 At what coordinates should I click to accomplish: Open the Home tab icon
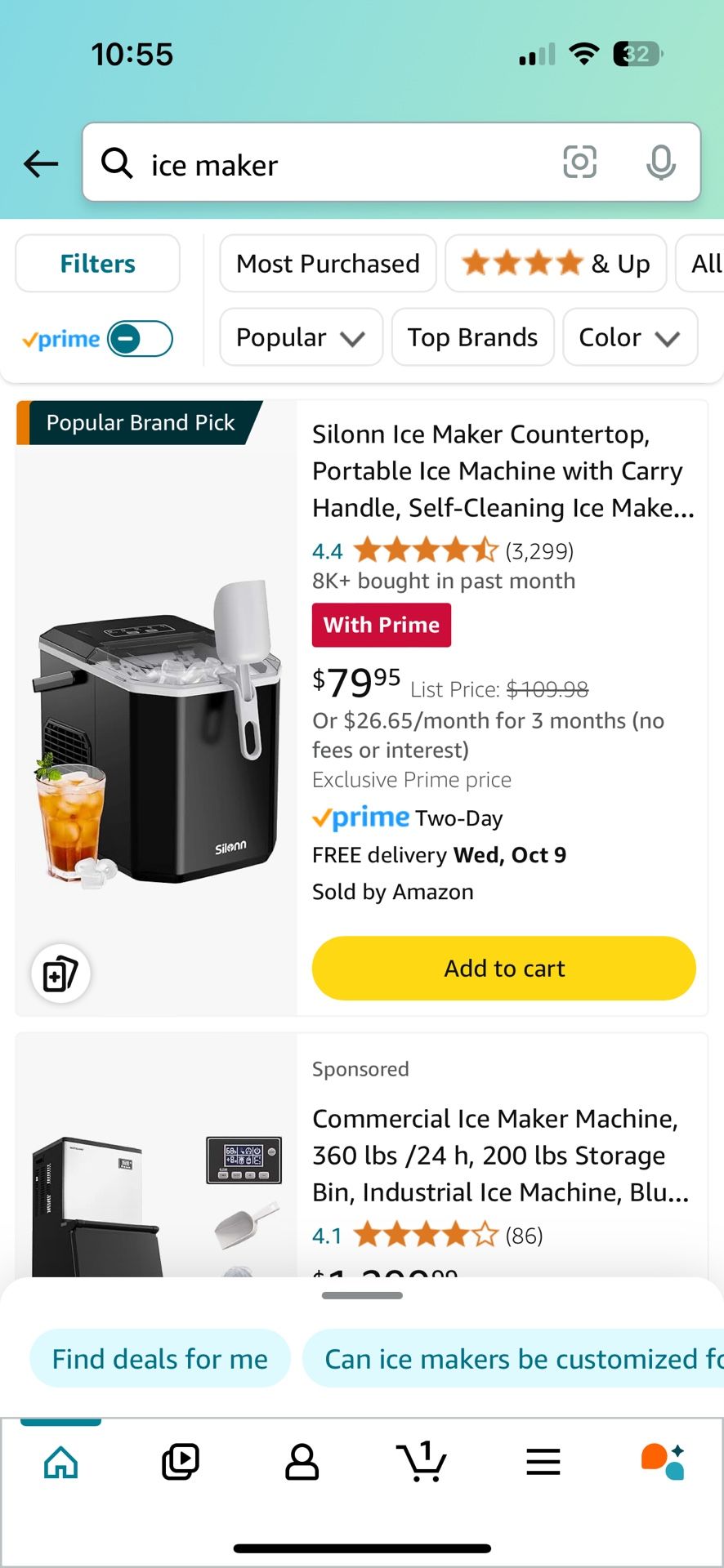tap(61, 1461)
